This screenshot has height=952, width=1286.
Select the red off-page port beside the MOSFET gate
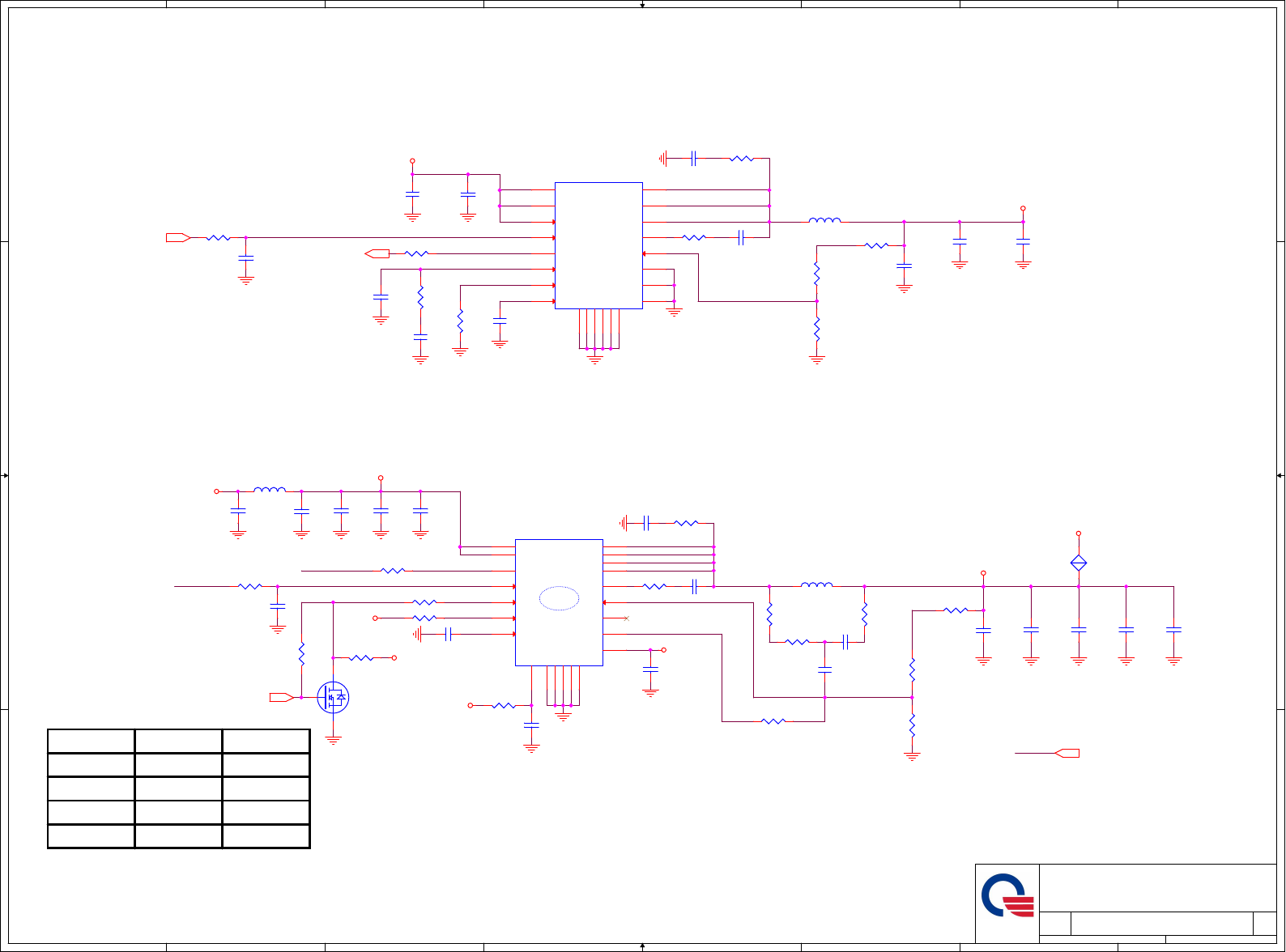(282, 697)
